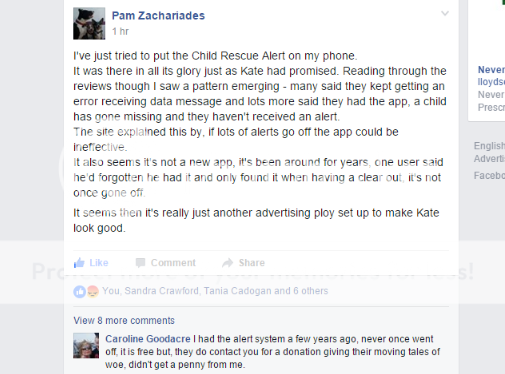
Task: Expand View 8 more comments
Action: 124,320
